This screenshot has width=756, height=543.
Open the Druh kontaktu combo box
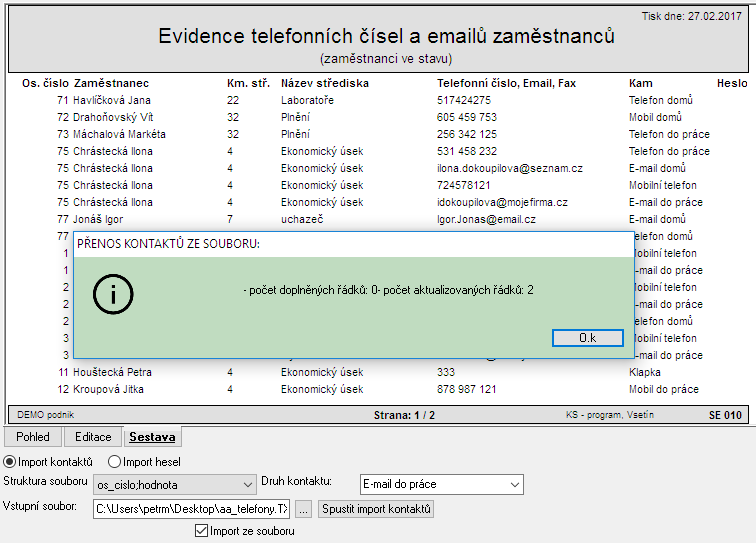click(442, 484)
